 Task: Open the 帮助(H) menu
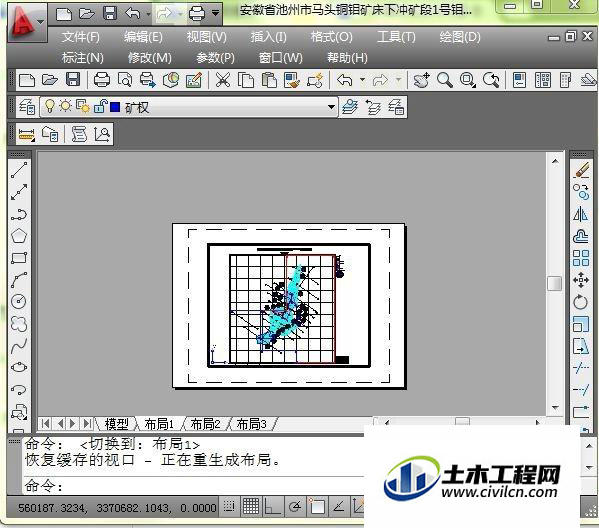(x=347, y=58)
